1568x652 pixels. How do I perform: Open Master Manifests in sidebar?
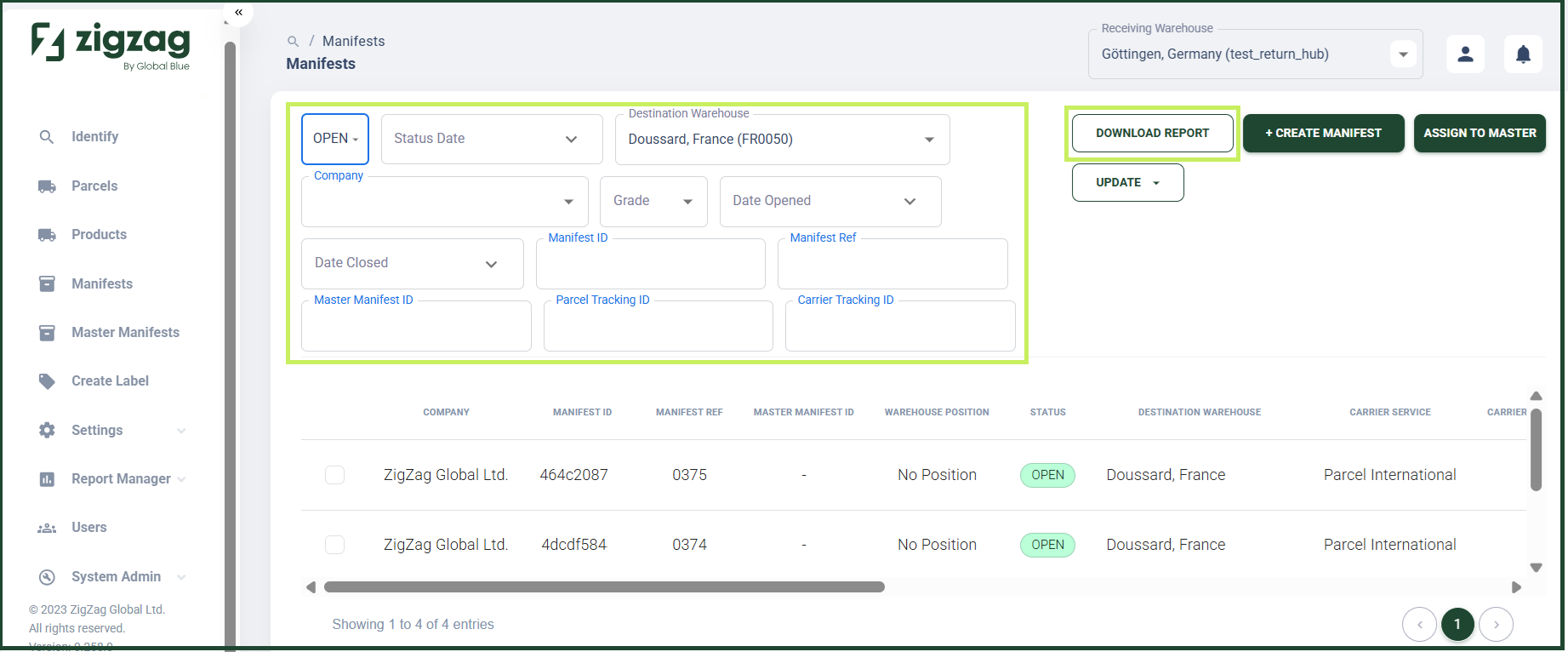(x=125, y=333)
